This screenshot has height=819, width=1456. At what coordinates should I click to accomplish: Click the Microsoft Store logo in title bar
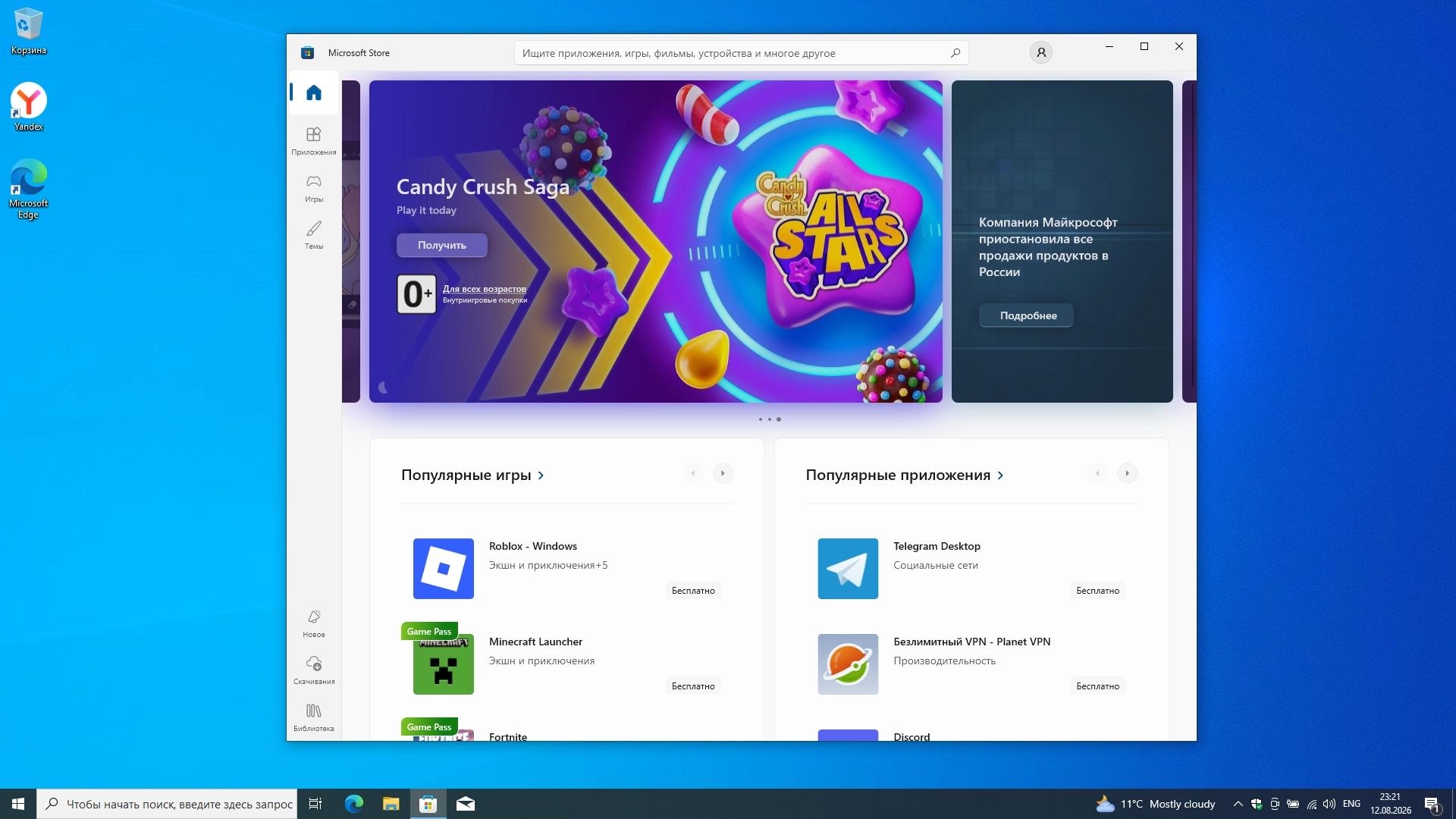(307, 53)
